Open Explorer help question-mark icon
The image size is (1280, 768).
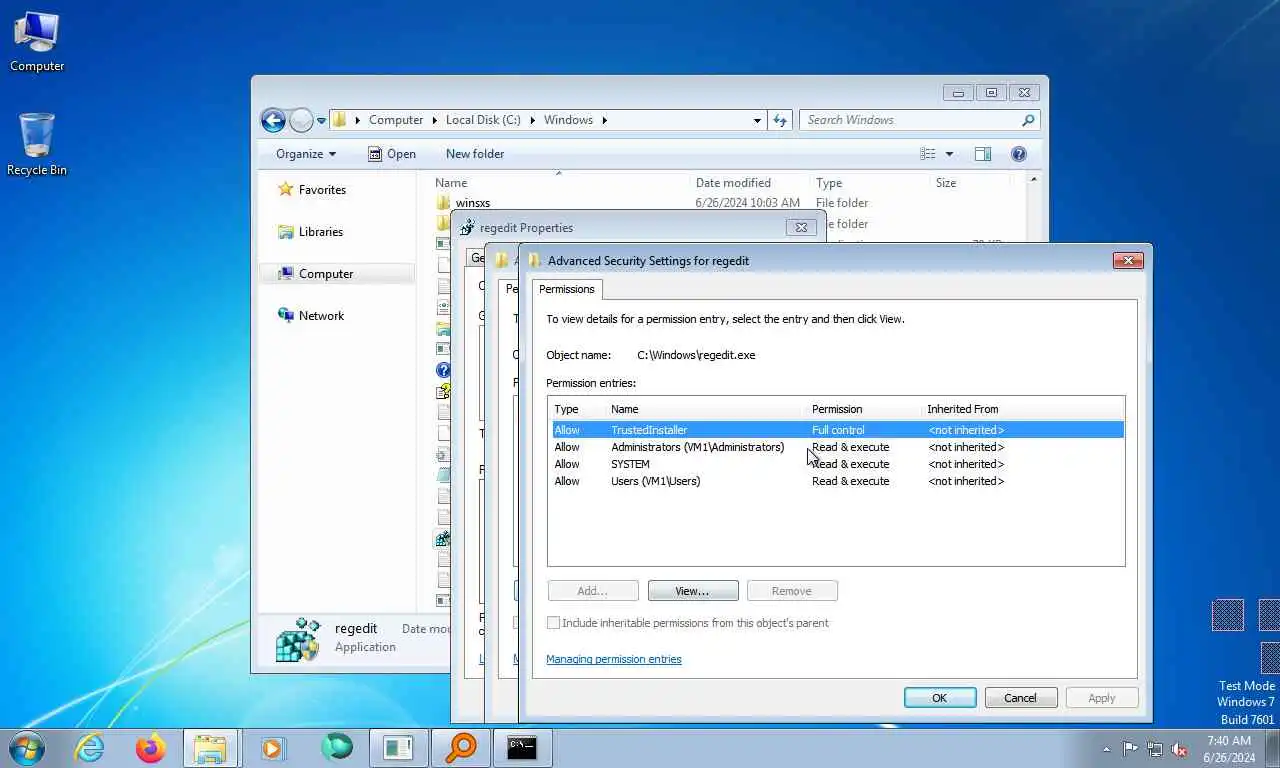(1019, 154)
